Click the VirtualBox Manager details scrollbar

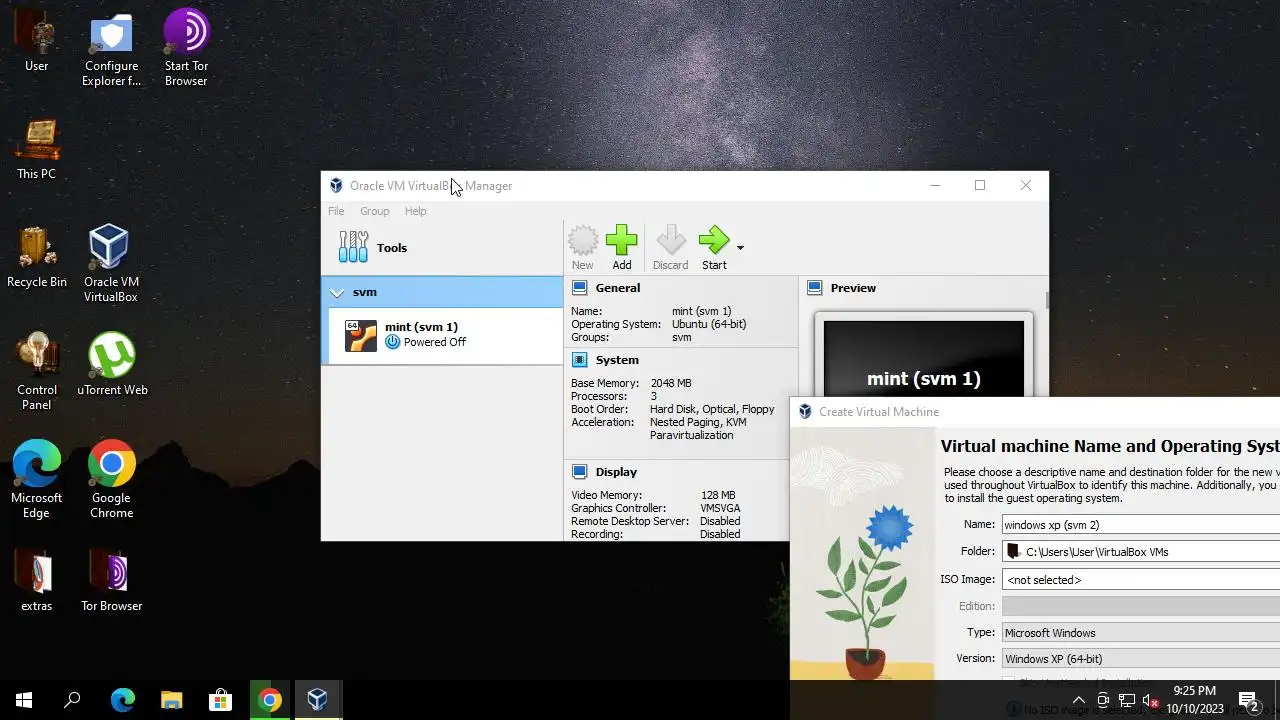1046,300
